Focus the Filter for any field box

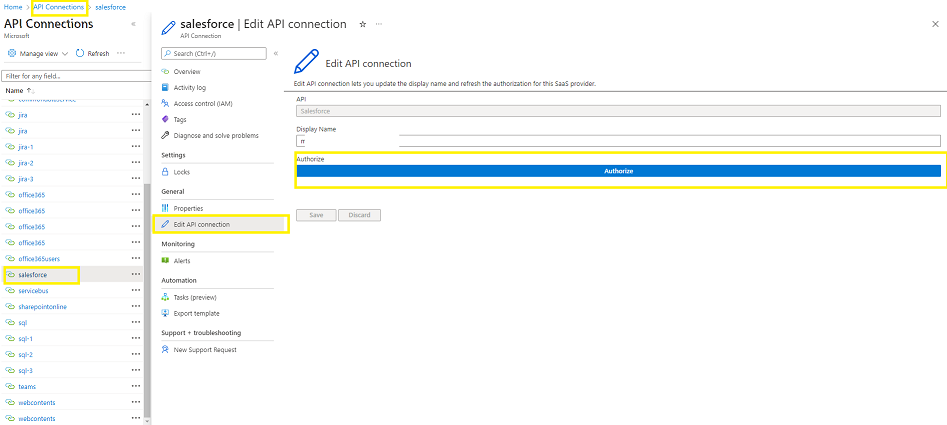click(x=76, y=76)
